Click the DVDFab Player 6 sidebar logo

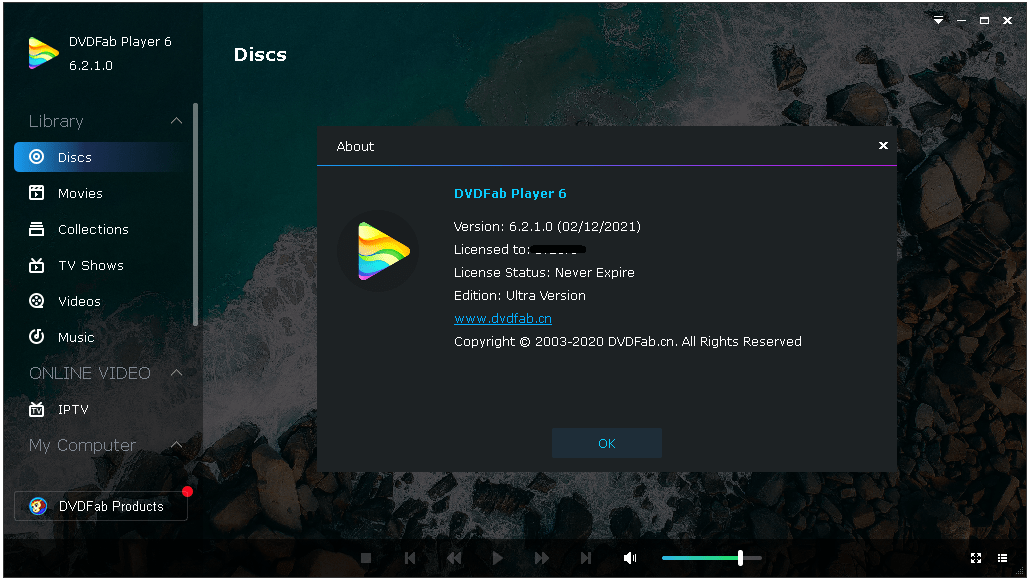[x=43, y=53]
